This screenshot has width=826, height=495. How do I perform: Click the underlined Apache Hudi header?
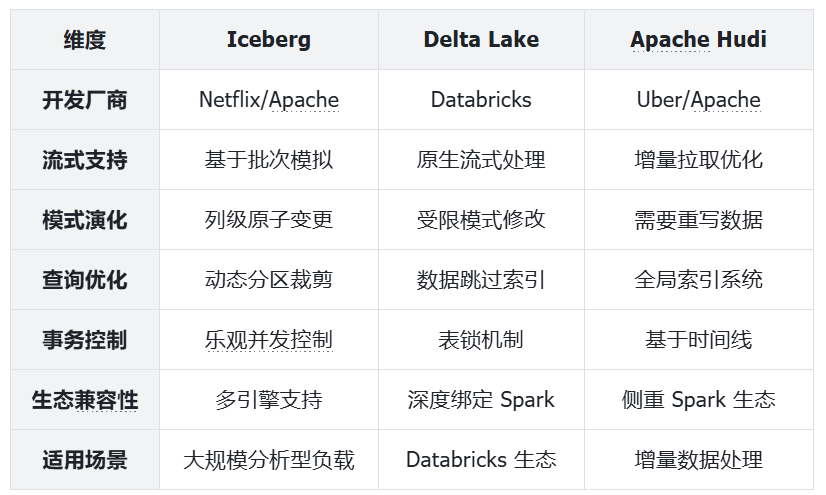698,40
